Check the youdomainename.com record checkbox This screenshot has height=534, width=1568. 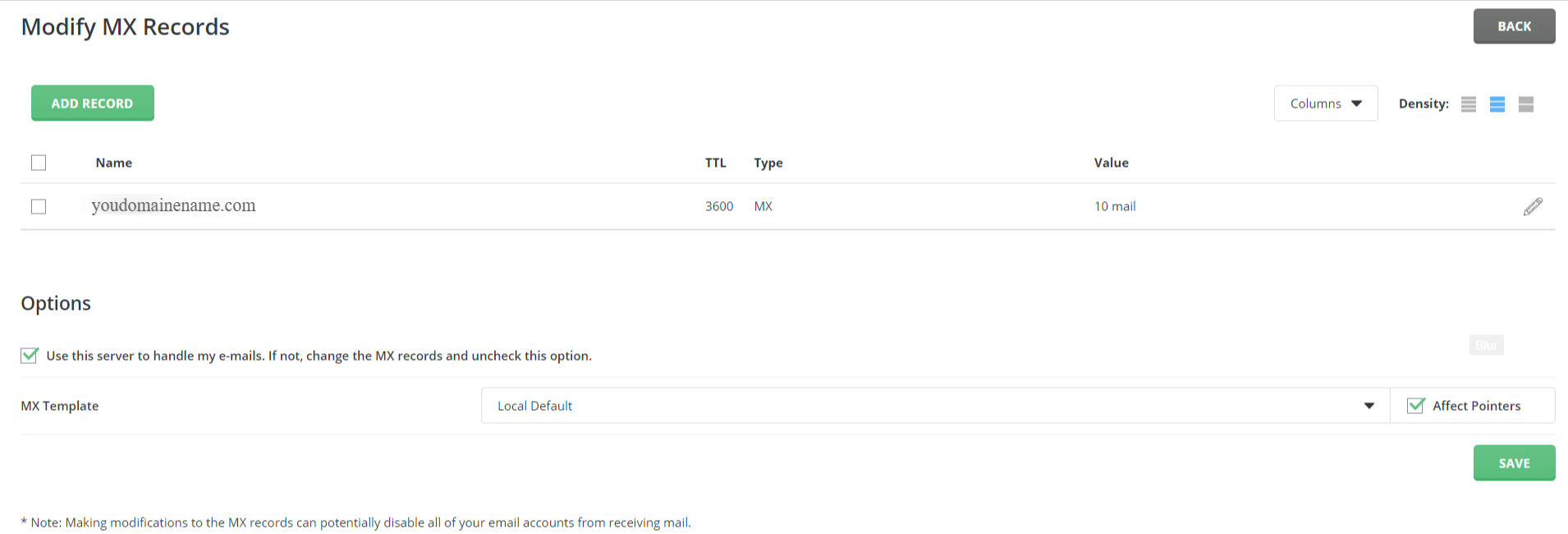point(39,206)
